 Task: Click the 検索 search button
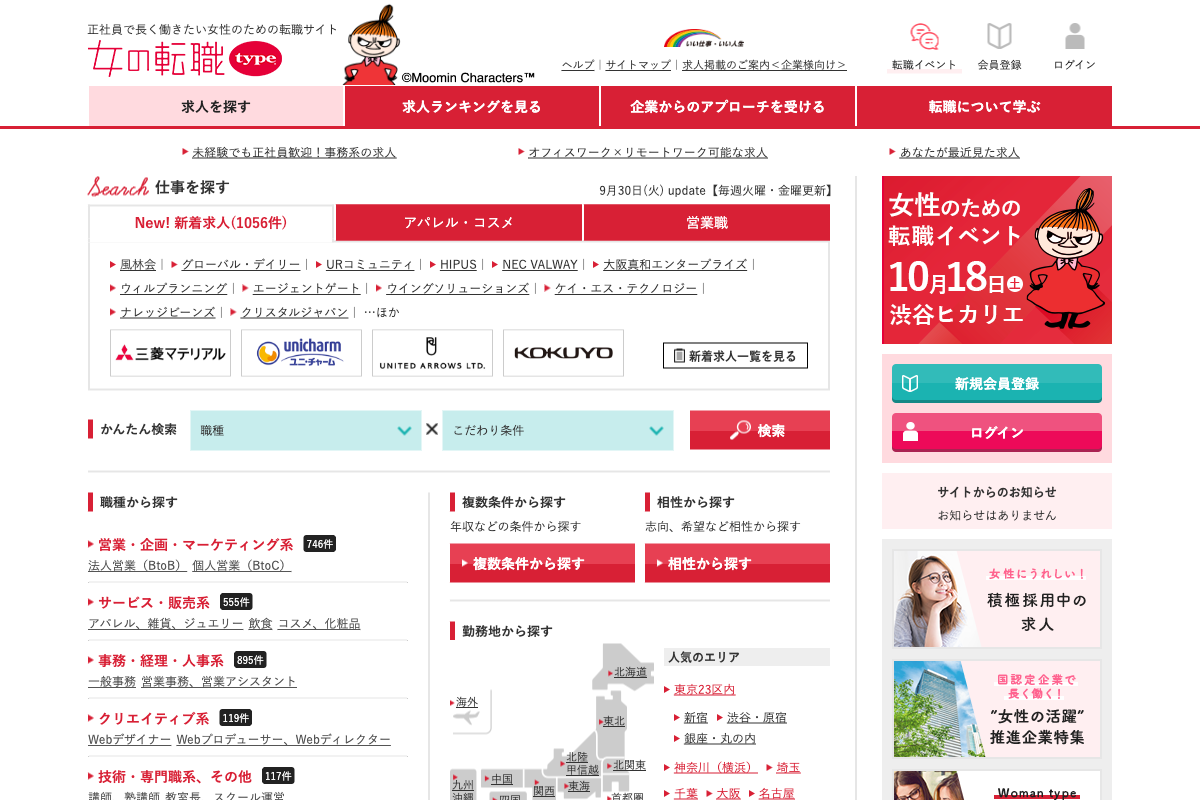coord(759,430)
